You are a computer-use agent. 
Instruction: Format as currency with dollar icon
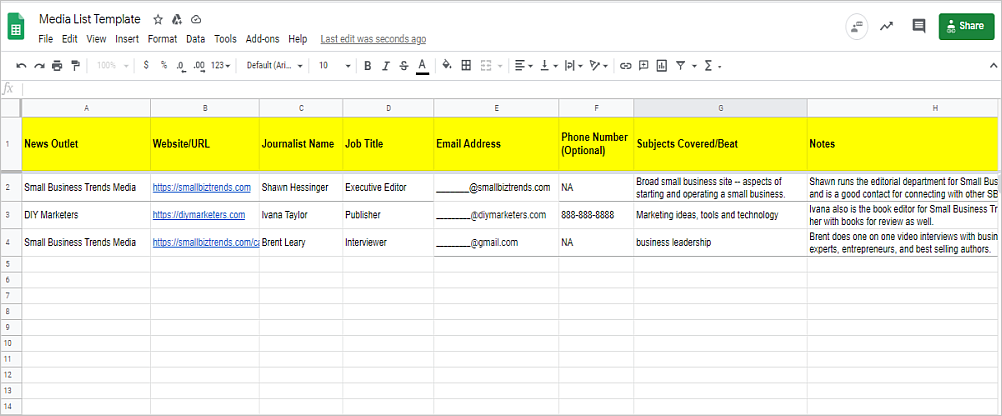[146, 65]
